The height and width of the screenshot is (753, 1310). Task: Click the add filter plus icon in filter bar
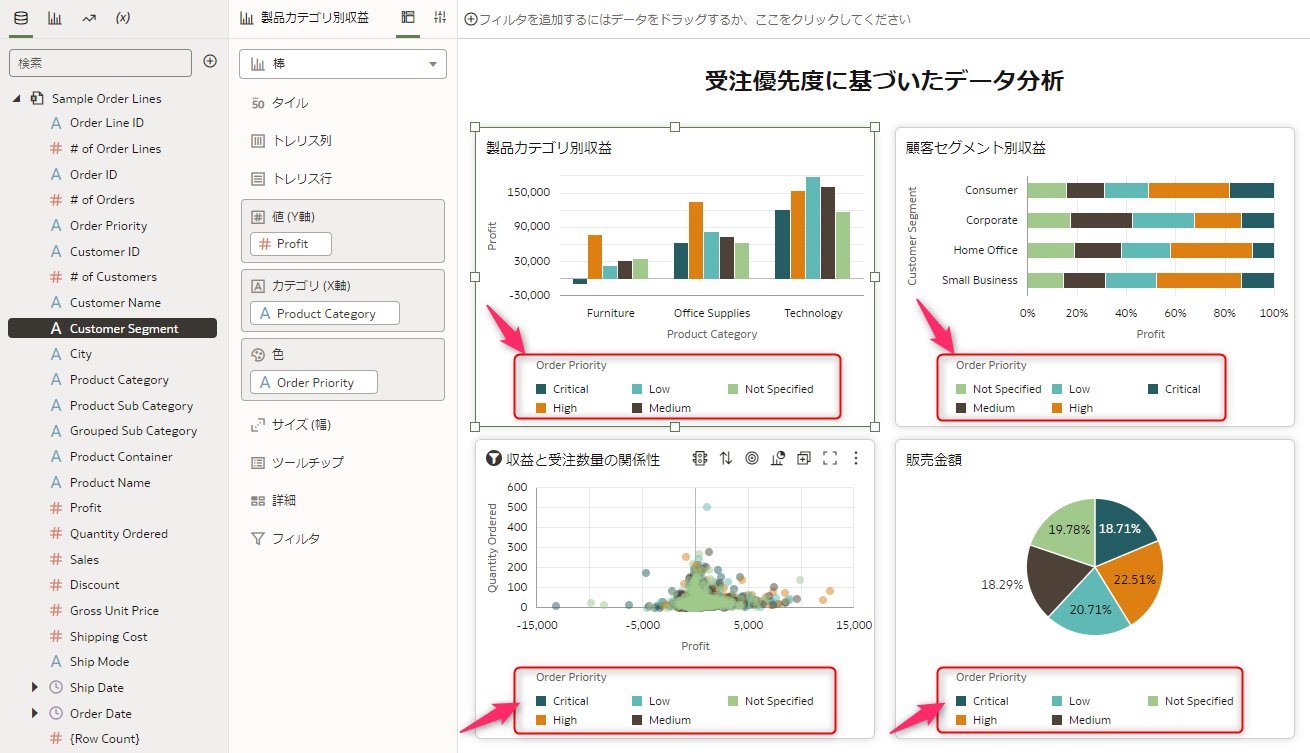pos(471,19)
